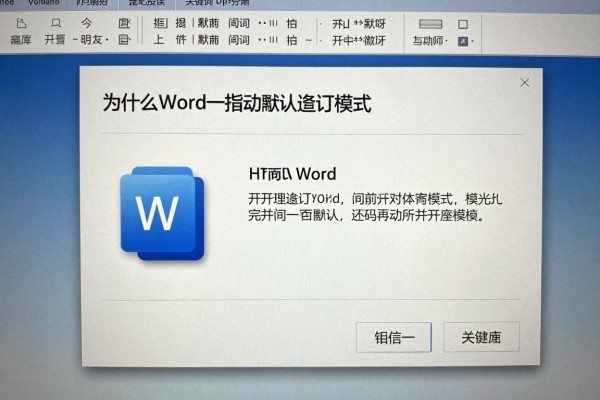Click the wide rectangle icon above 与叻师

click(430, 24)
